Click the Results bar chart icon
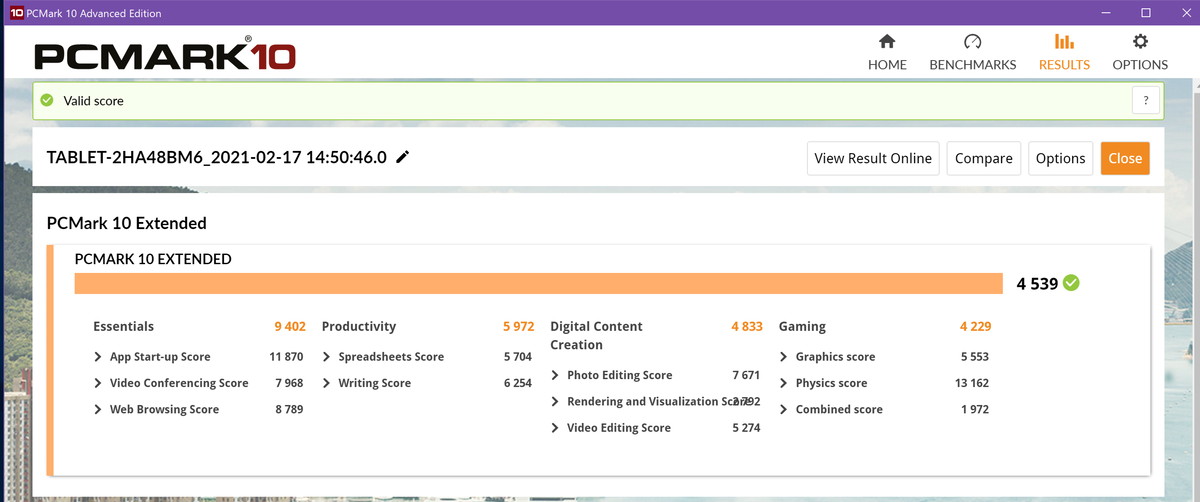This screenshot has height=502, width=1200. point(1064,42)
